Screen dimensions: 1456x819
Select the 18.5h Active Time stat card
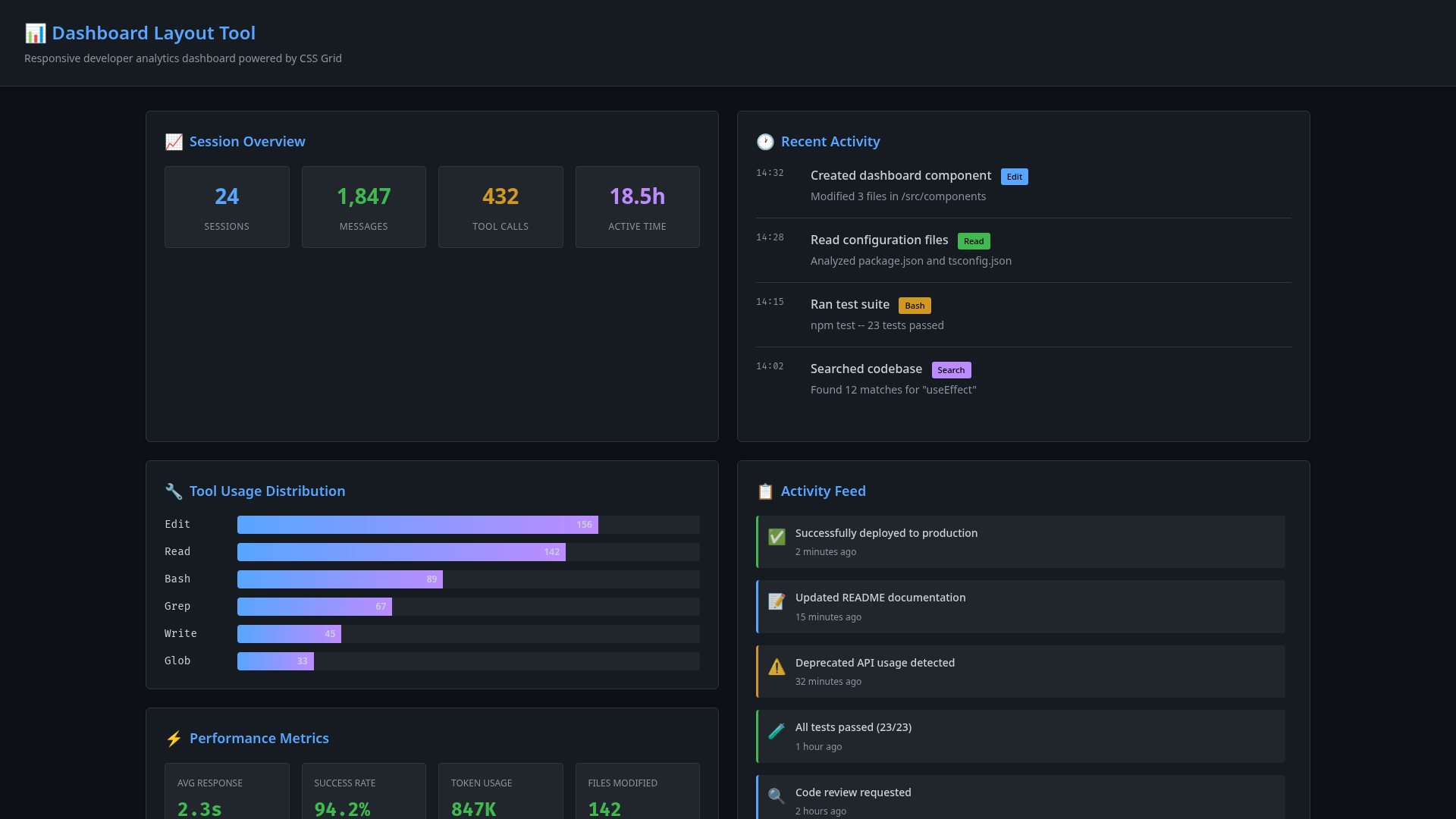click(x=637, y=207)
